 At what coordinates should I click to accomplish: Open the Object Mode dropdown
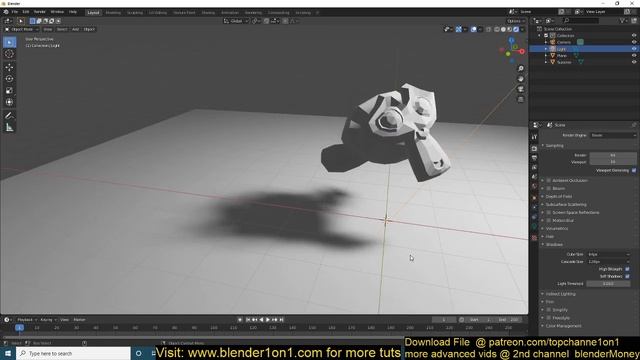pyautogui.click(x=22, y=29)
